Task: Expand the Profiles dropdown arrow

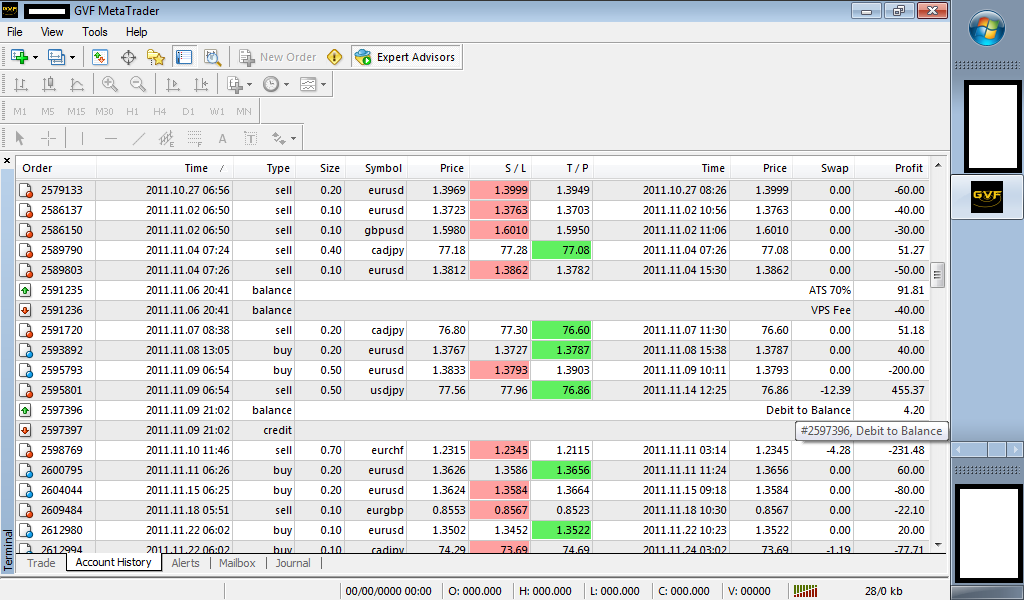Action: [72, 57]
